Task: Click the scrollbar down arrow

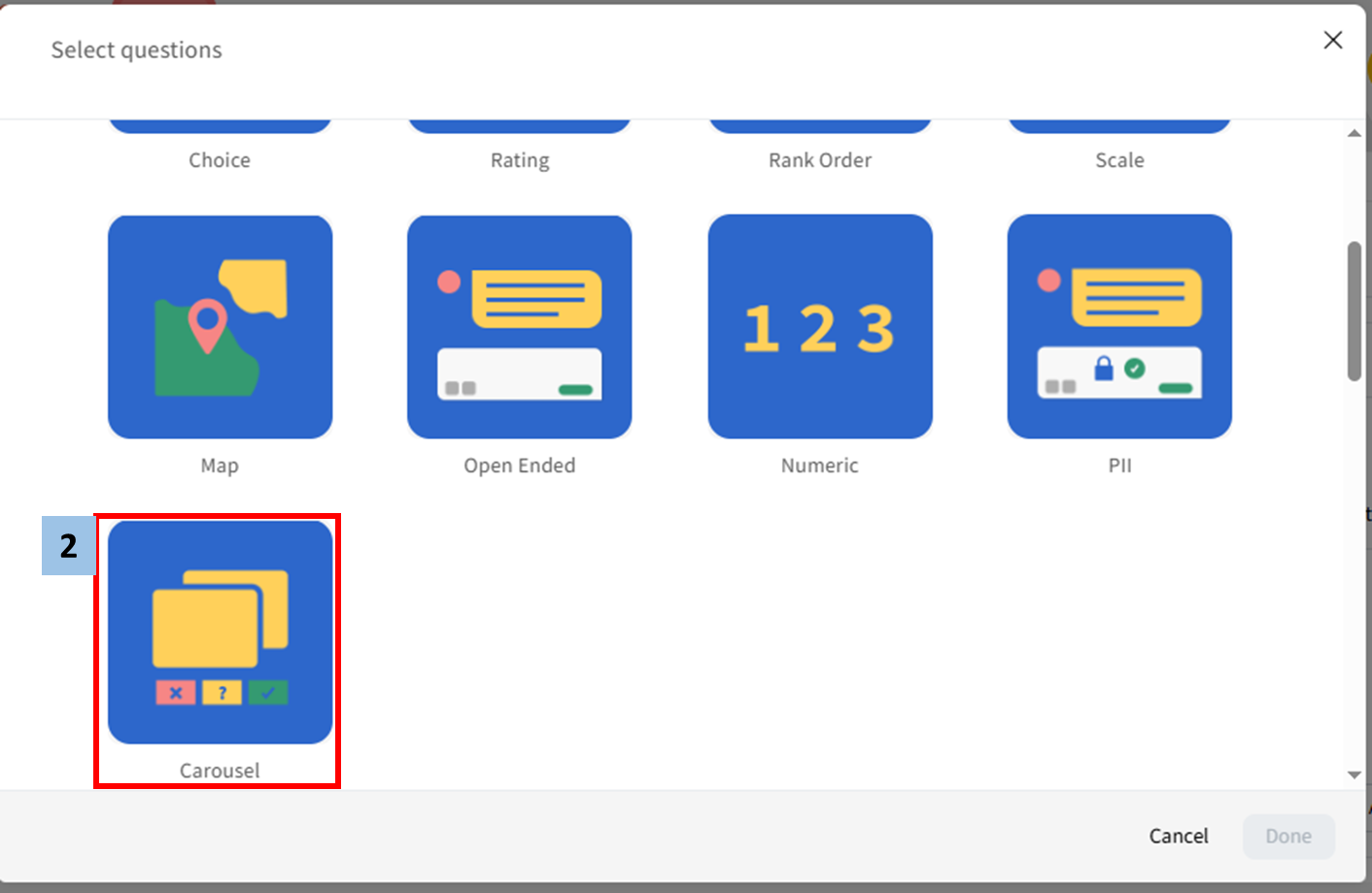Action: (1354, 774)
